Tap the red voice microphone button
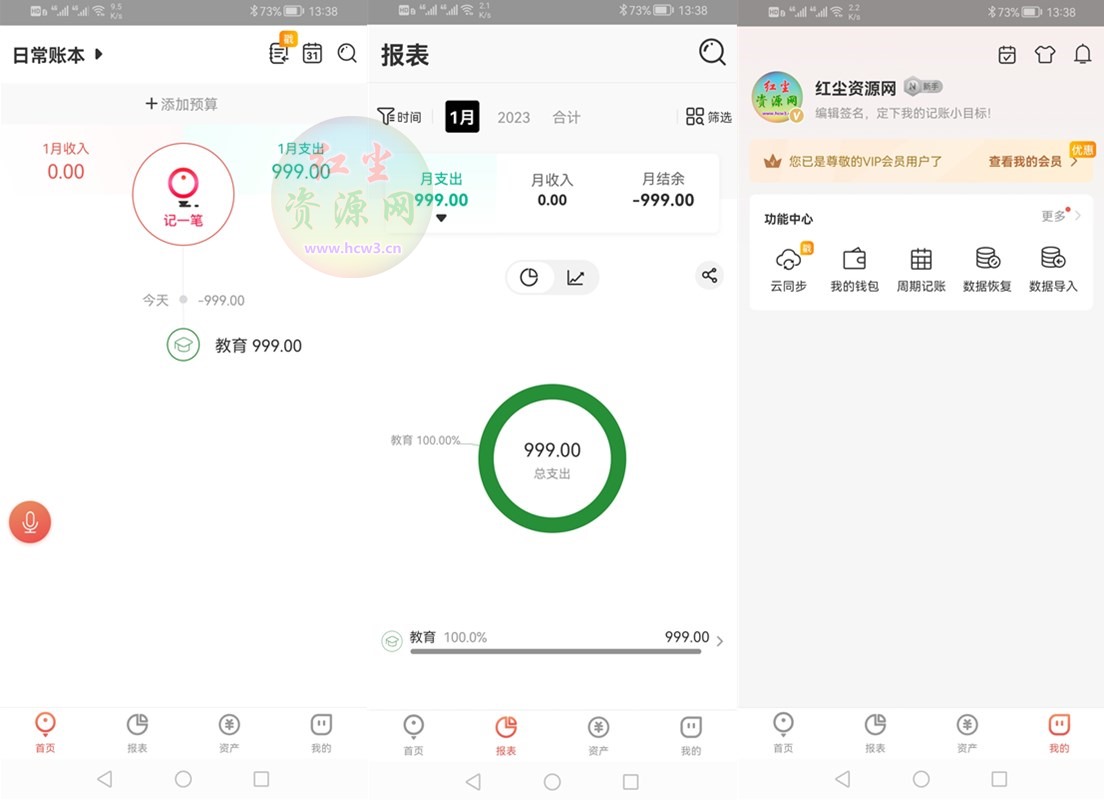Viewport: 1104px width, 800px height. click(x=30, y=522)
